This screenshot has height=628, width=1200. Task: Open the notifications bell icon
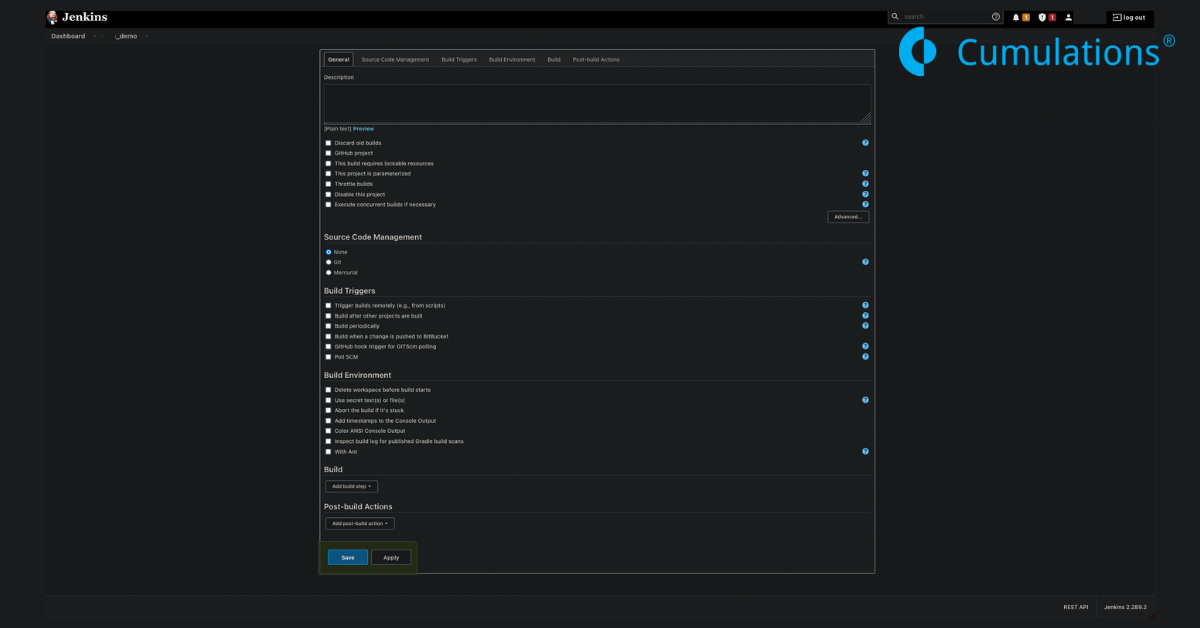(1016, 17)
